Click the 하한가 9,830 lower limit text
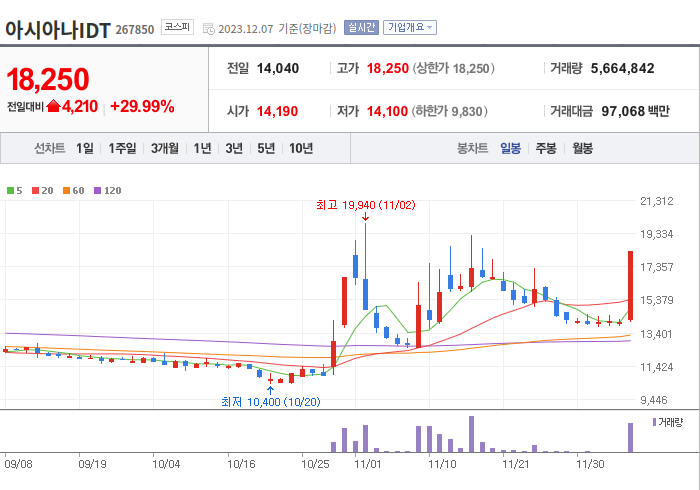This screenshot has height=490, width=700. pyautogui.click(x=450, y=111)
